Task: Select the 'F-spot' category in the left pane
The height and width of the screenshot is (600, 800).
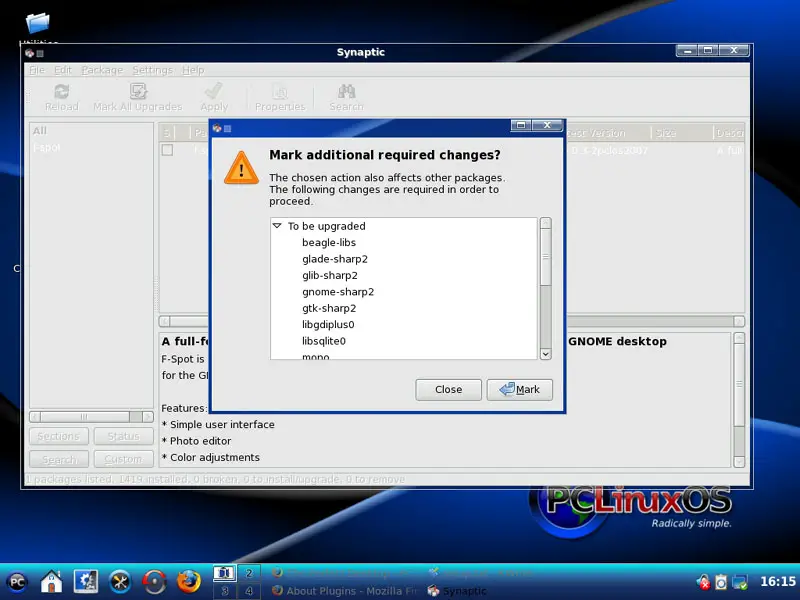Action: tap(46, 147)
